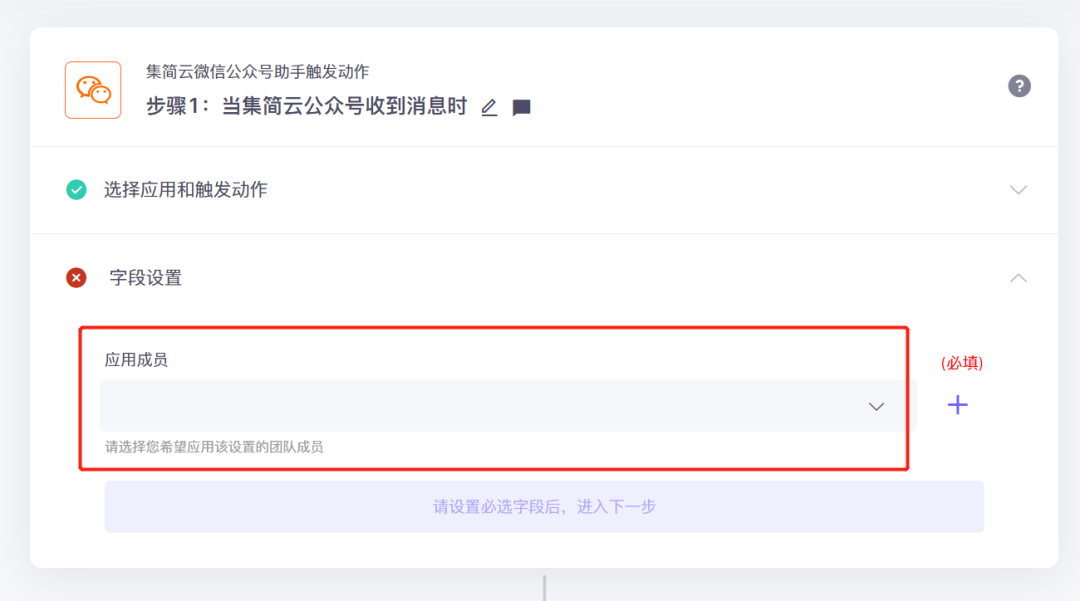Select the 选择应用和触发动作 section header
This screenshot has height=601, width=1080.
coord(544,190)
